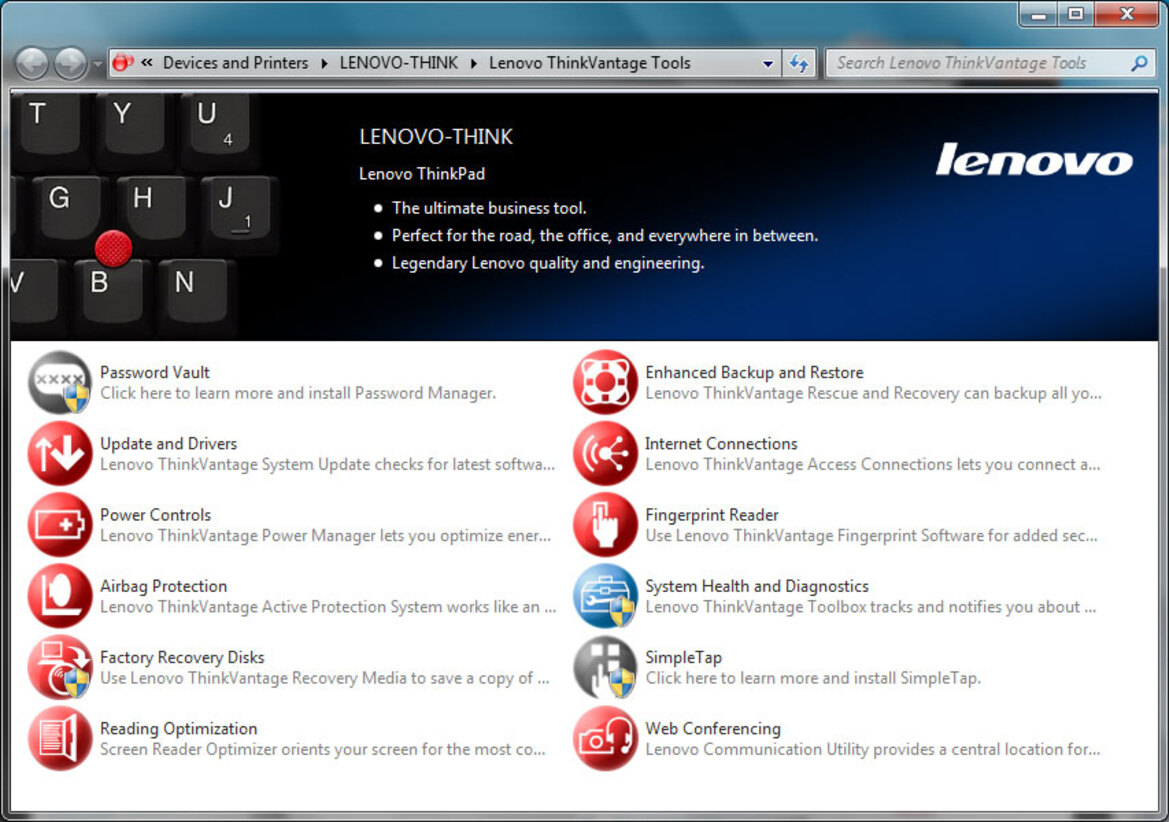Launch the Factory Recovery Disks icon
Screen dimensions: 1169x822
tap(60, 667)
